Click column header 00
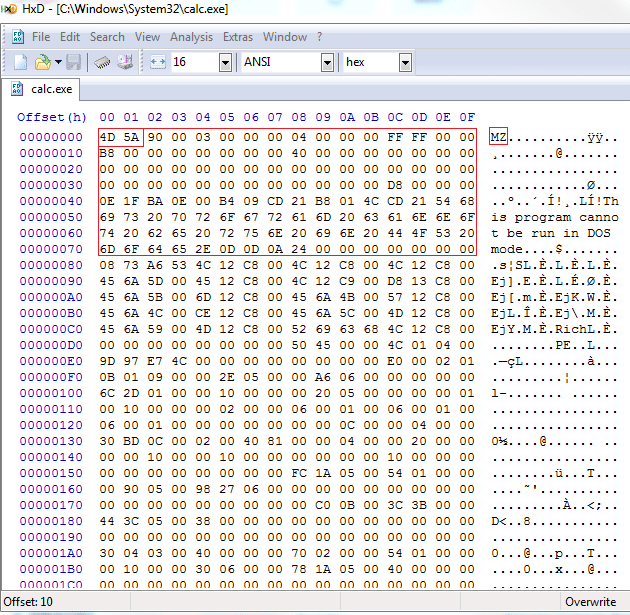 point(107,117)
